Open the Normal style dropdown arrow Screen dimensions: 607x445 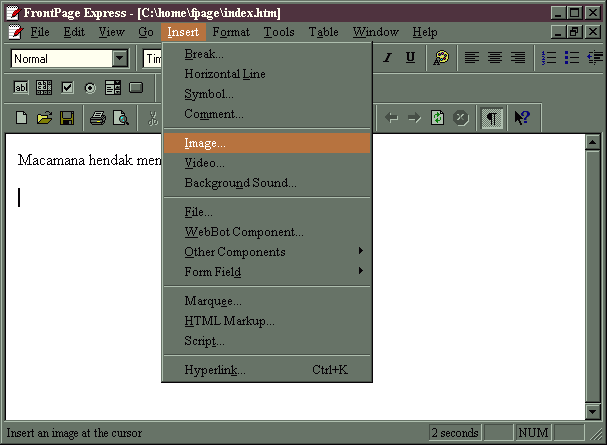coord(120,59)
